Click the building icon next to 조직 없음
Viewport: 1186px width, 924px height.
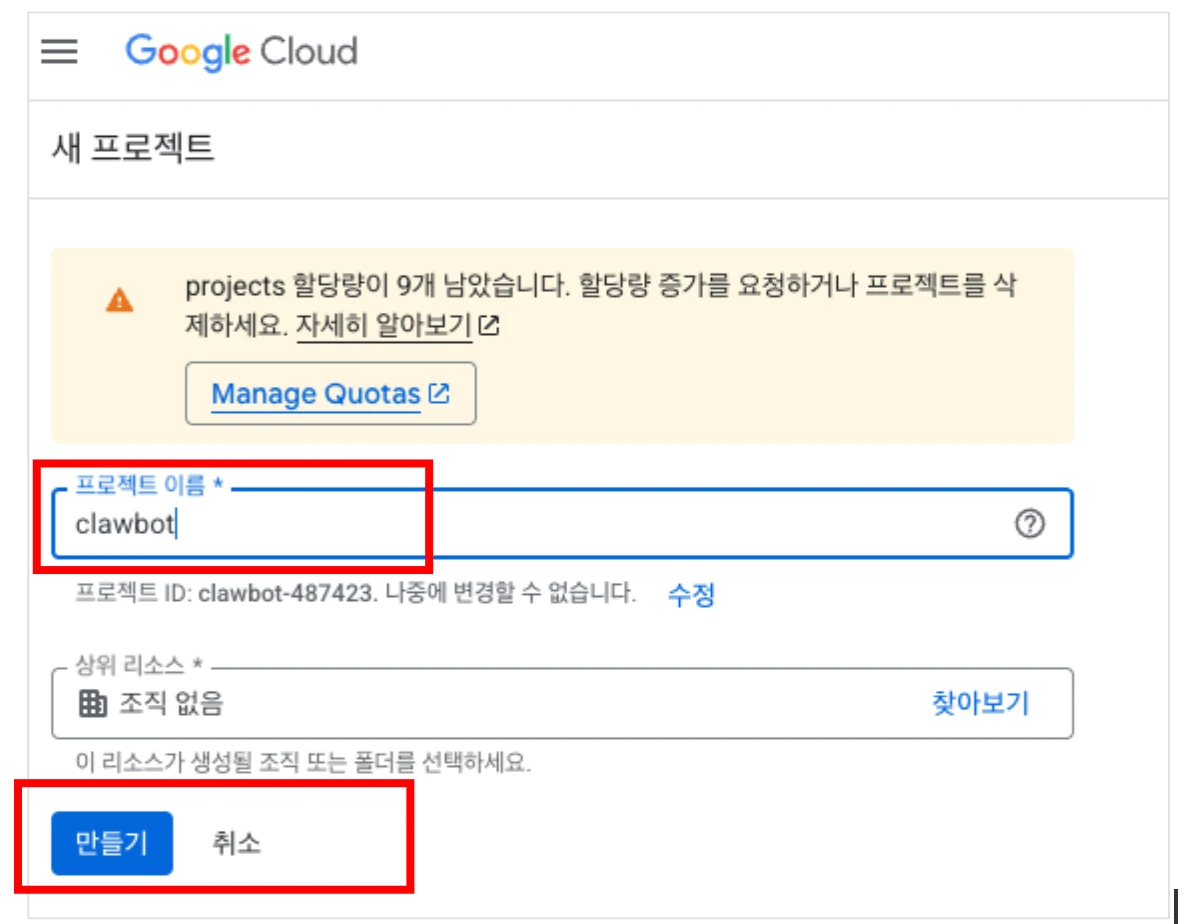(93, 704)
